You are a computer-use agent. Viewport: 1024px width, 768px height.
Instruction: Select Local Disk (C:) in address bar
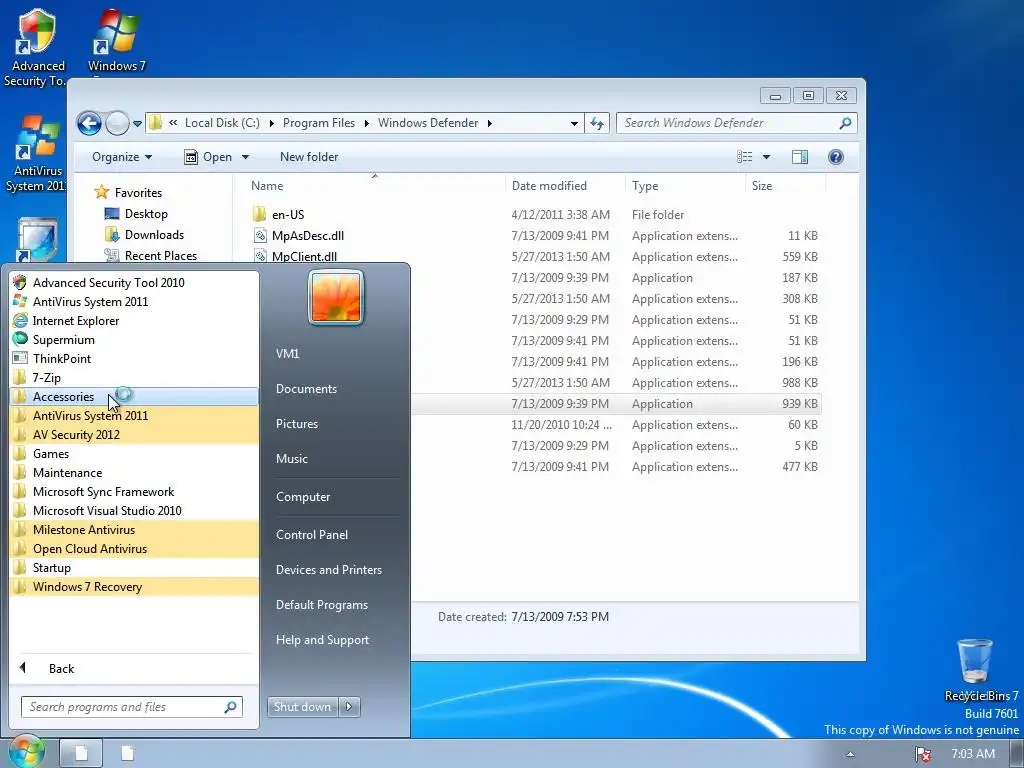click(222, 123)
